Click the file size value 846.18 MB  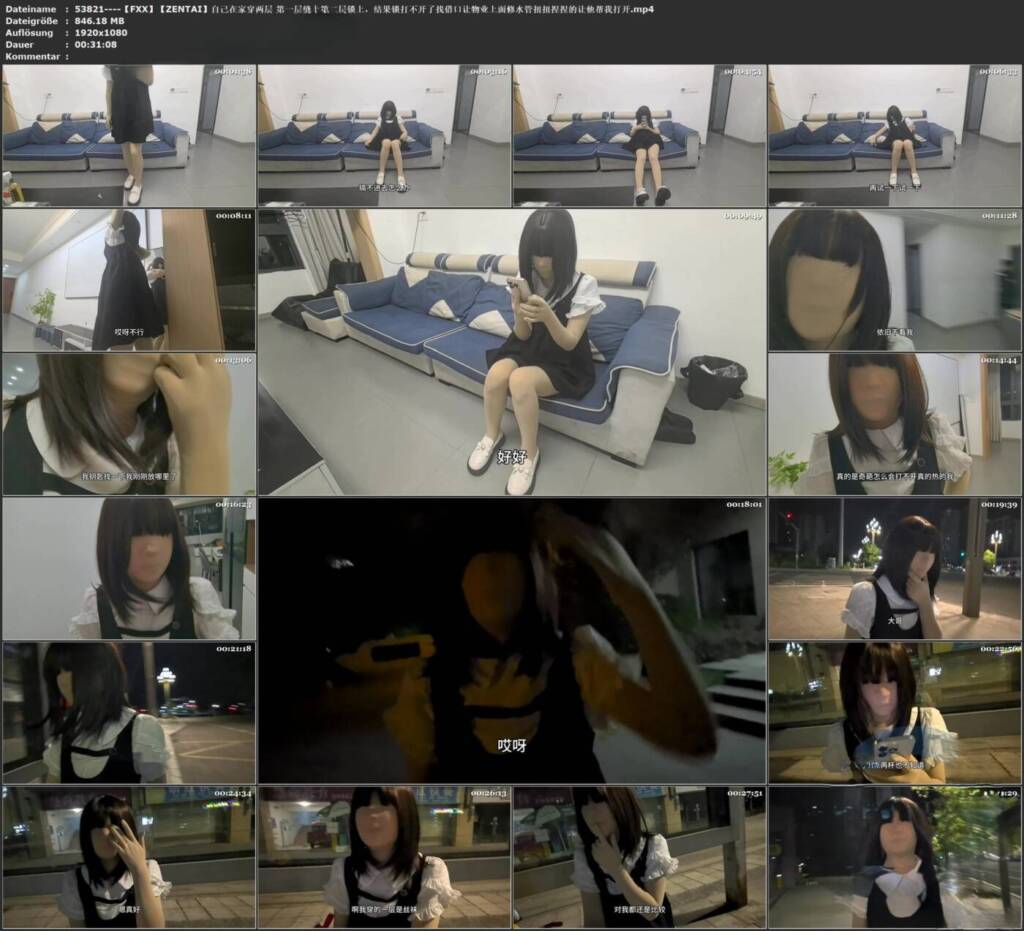pyautogui.click(x=100, y=21)
